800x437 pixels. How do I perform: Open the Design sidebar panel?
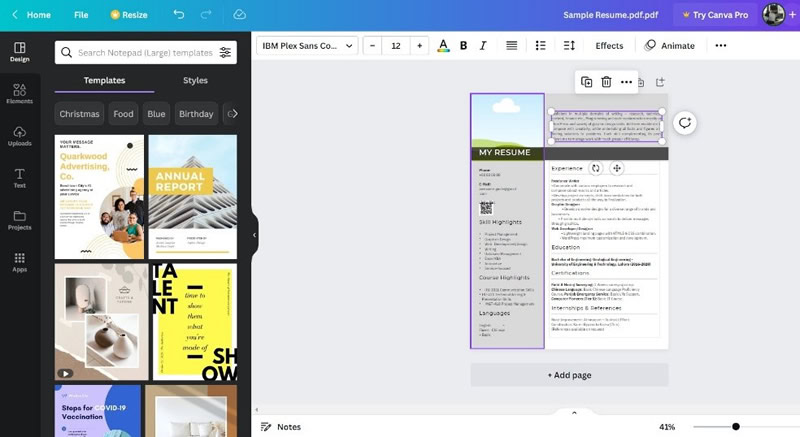[x=19, y=52]
